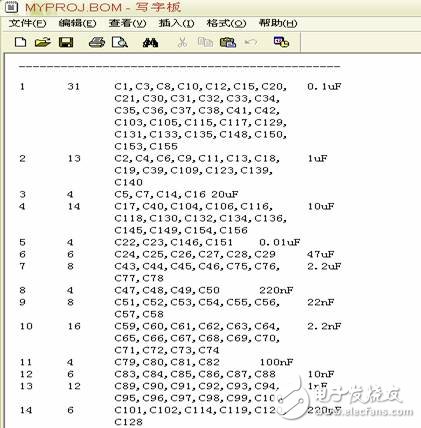Open the 帮助(H) menu
This screenshot has height=428, width=421.
(278, 23)
